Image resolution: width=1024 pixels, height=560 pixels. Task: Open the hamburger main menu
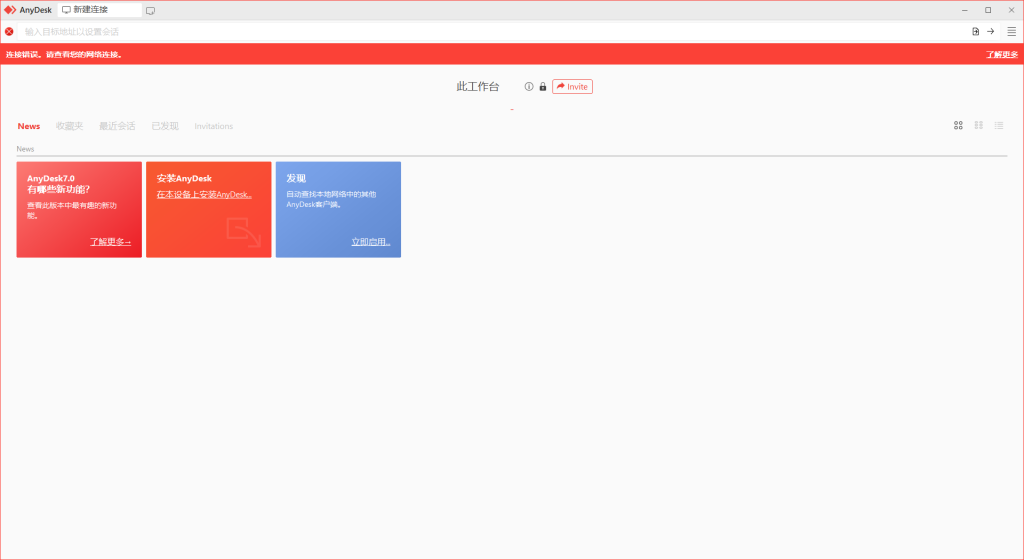coord(1012,31)
